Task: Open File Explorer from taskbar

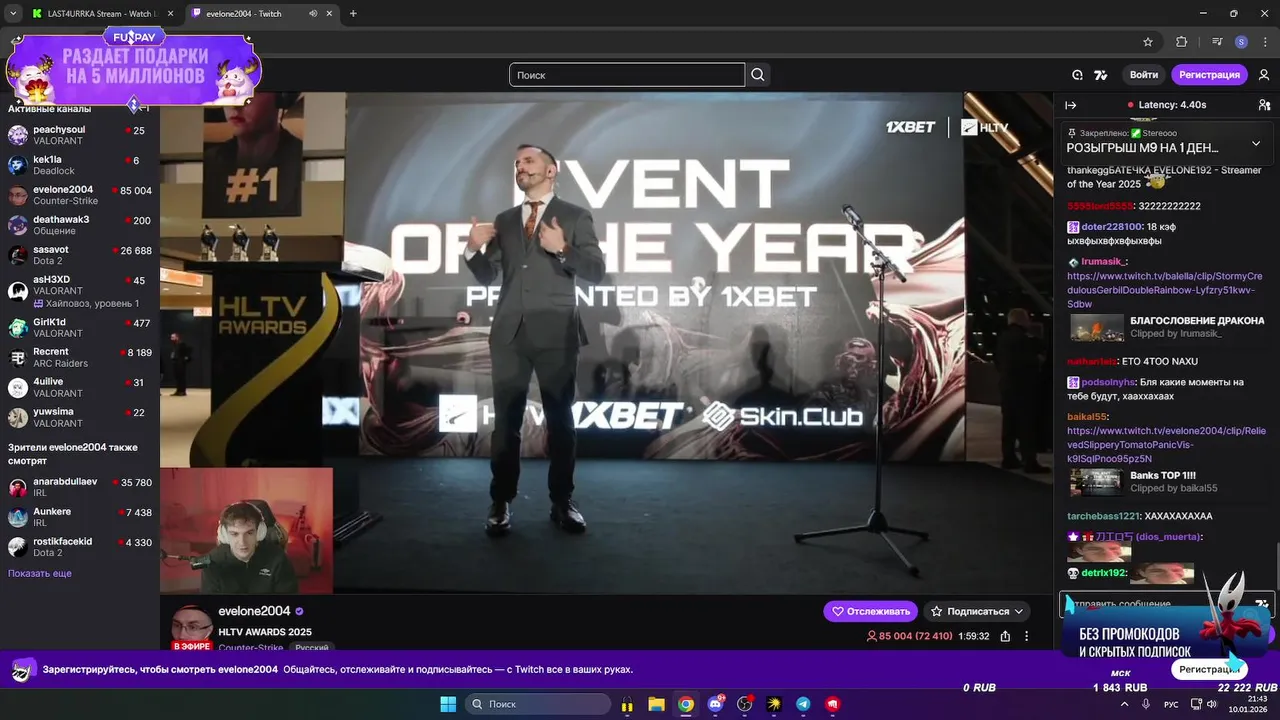Action: [656, 704]
